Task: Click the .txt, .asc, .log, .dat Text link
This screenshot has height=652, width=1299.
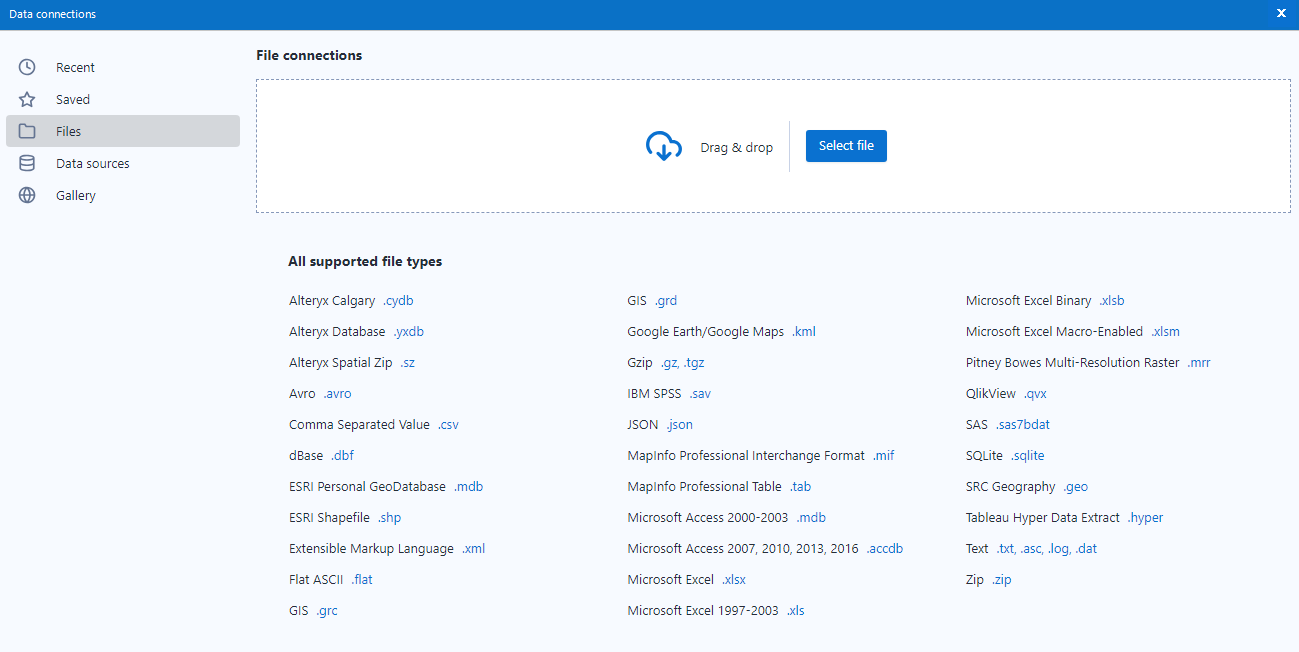Action: 1046,548
